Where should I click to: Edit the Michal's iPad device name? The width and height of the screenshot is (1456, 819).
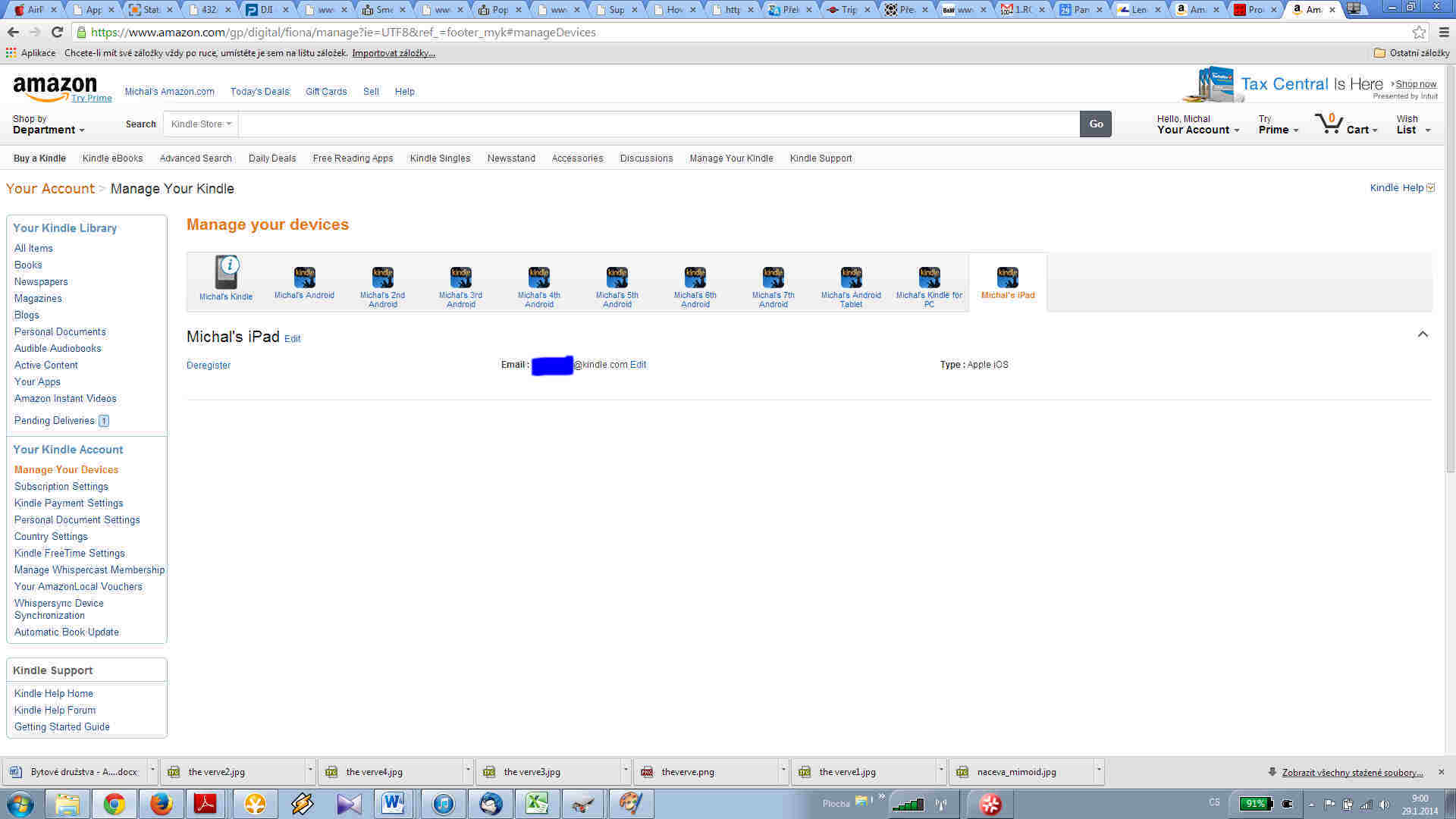click(x=292, y=339)
